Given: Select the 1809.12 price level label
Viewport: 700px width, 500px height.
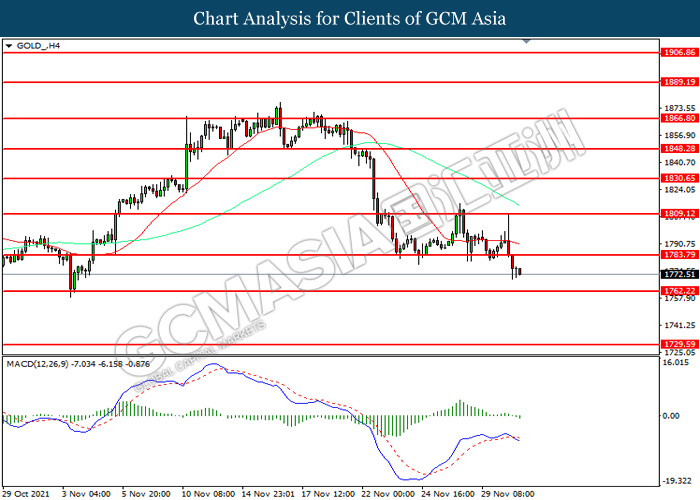Looking at the screenshot, I should point(679,213).
